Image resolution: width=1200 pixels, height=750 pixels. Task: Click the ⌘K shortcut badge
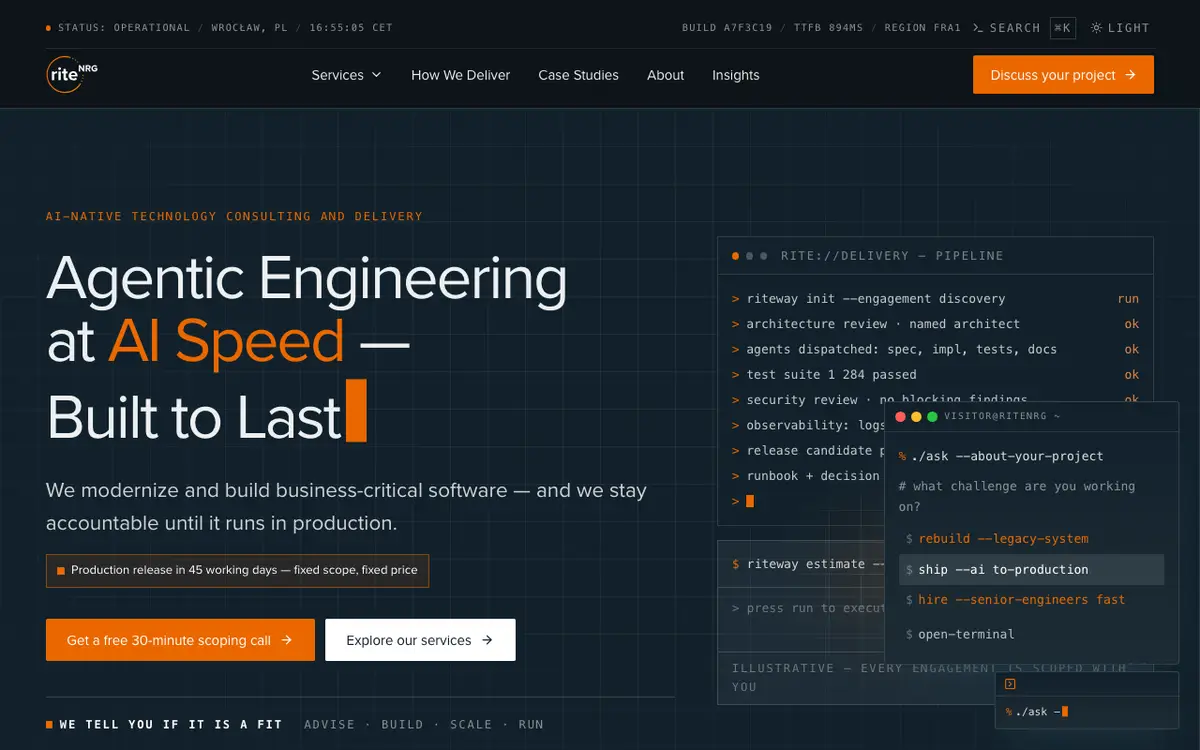click(x=1063, y=28)
